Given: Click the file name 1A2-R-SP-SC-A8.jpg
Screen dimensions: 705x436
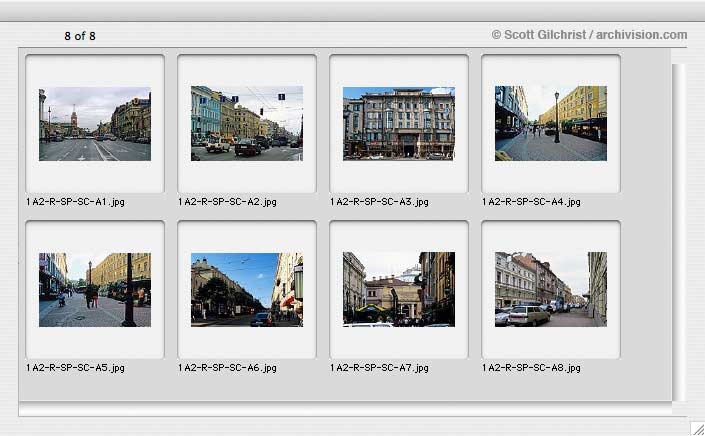Looking at the screenshot, I should tap(531, 368).
